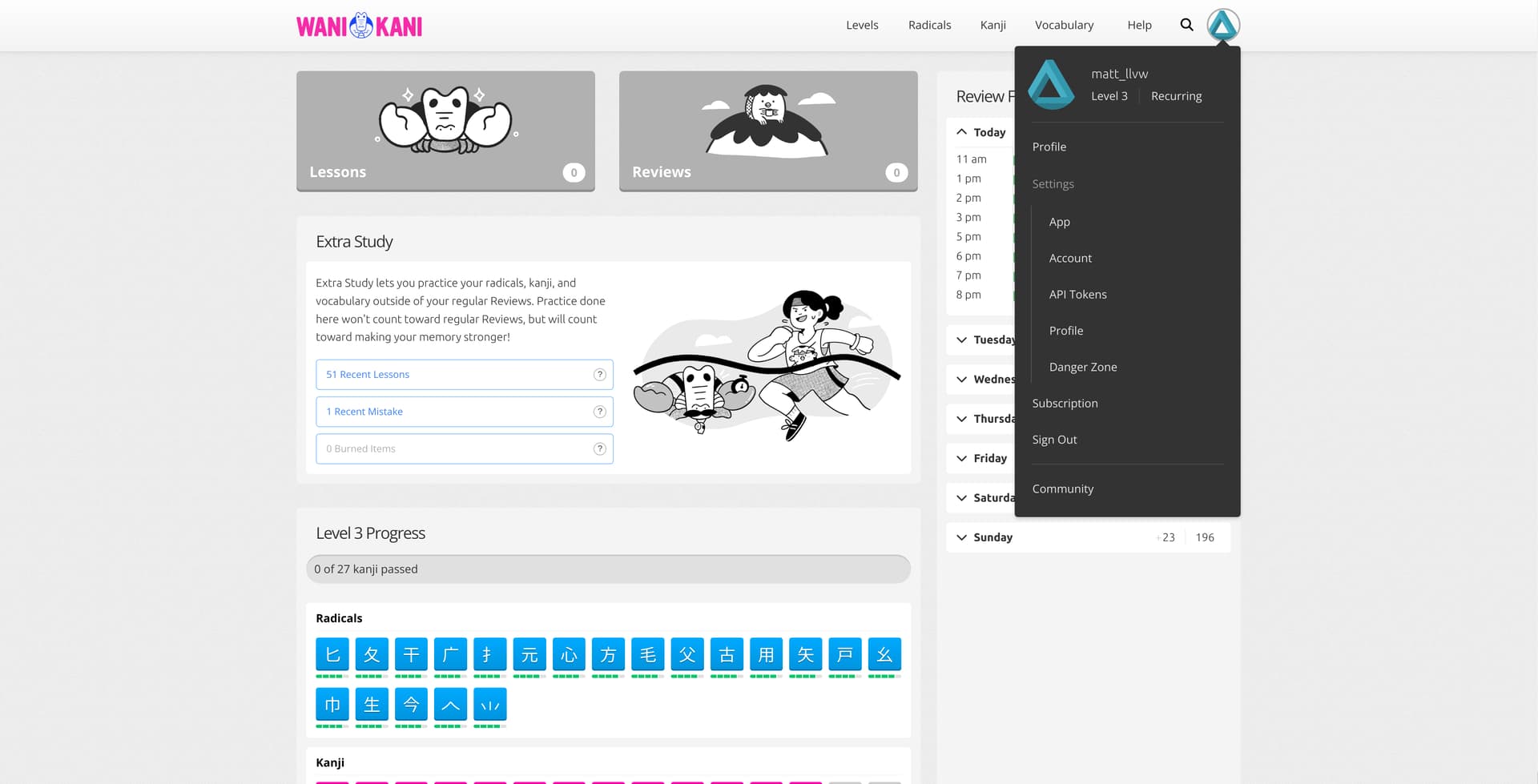Open the Radicals navigation menu
The image size is (1538, 784).
[929, 25]
